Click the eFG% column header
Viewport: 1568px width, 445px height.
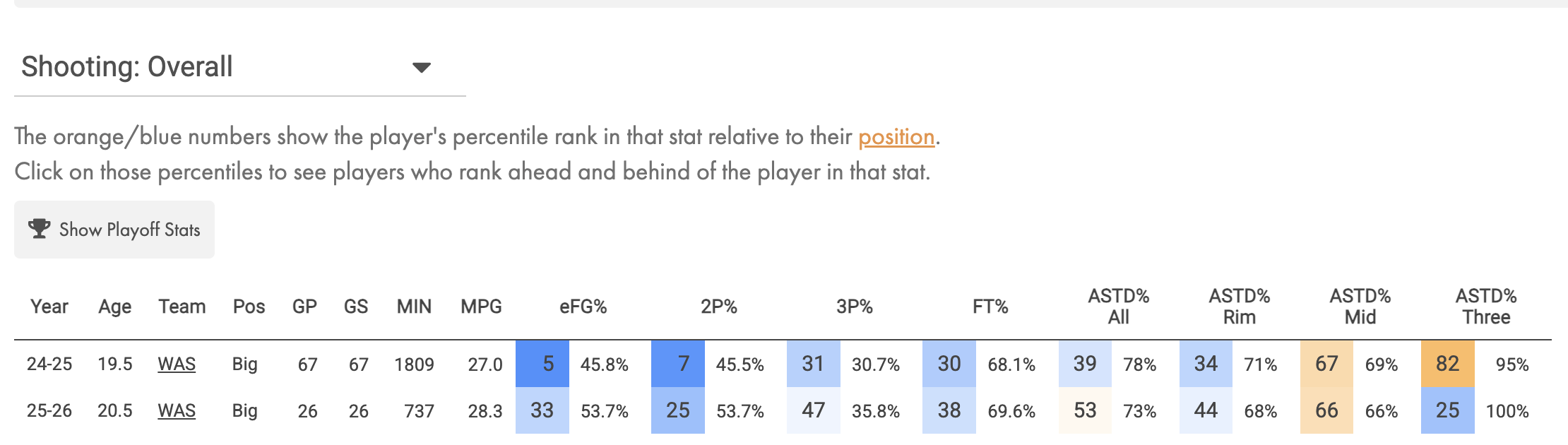coord(583,307)
